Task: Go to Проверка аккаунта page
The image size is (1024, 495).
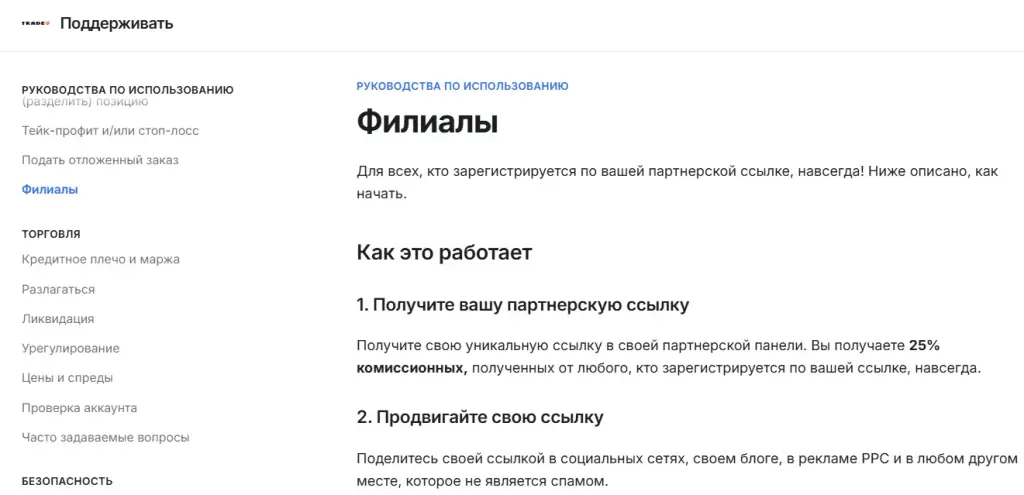Action: click(x=79, y=407)
